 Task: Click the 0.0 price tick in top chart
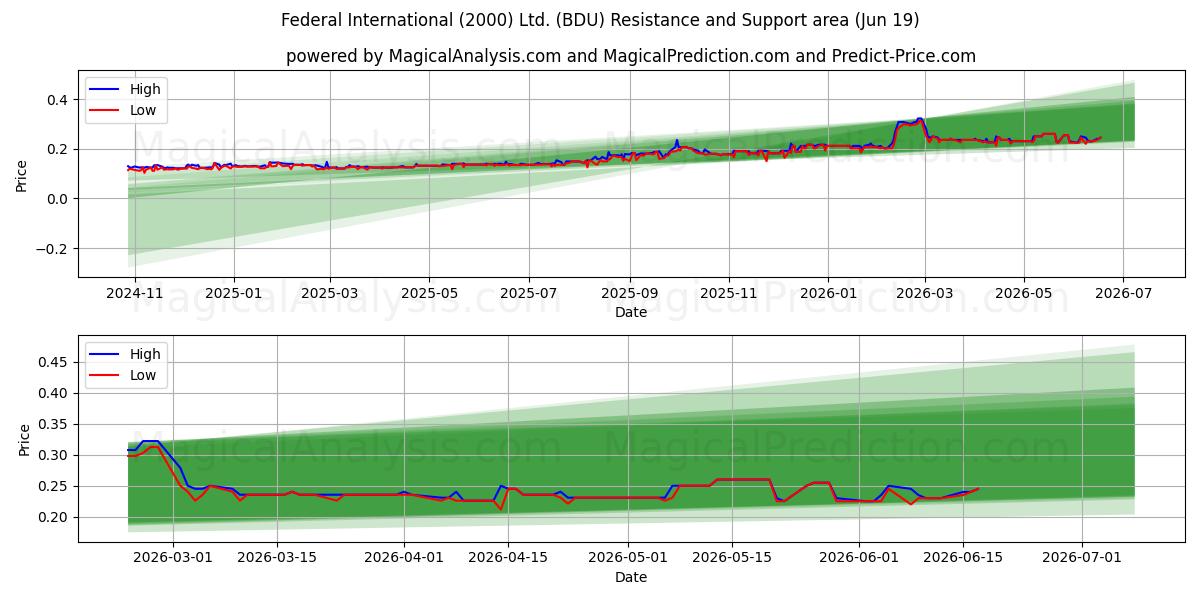click(56, 199)
